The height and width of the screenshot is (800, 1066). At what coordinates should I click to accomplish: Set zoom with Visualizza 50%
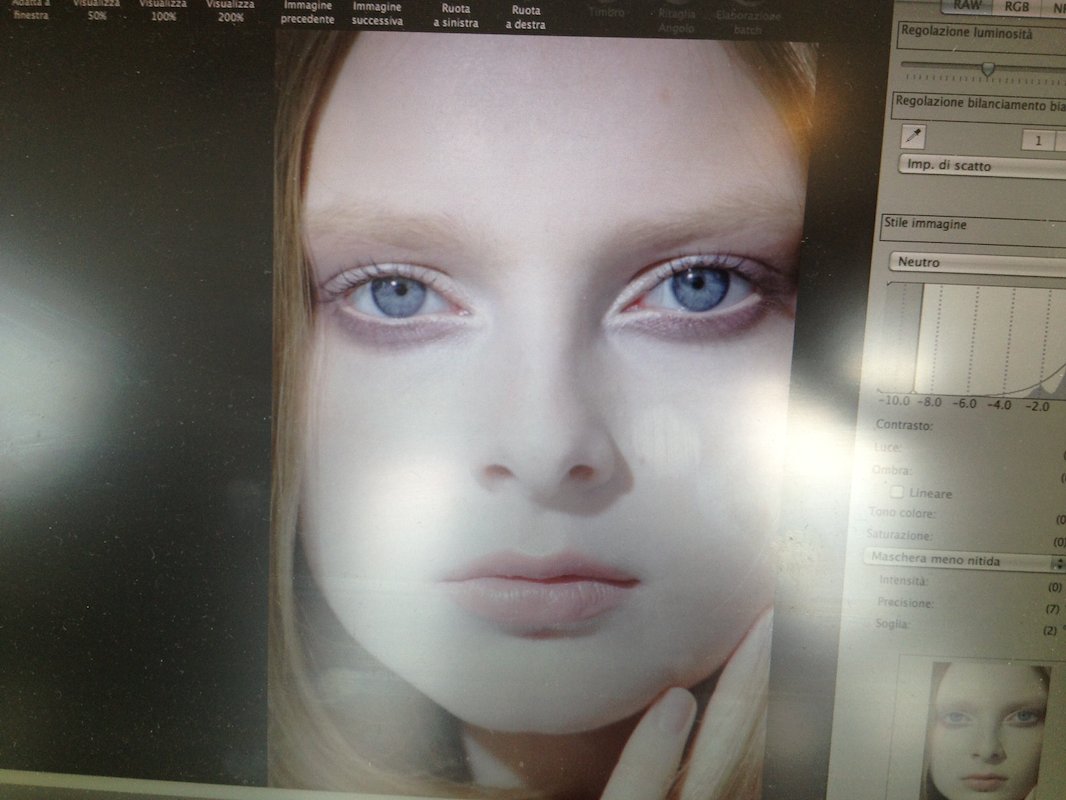pos(97,9)
